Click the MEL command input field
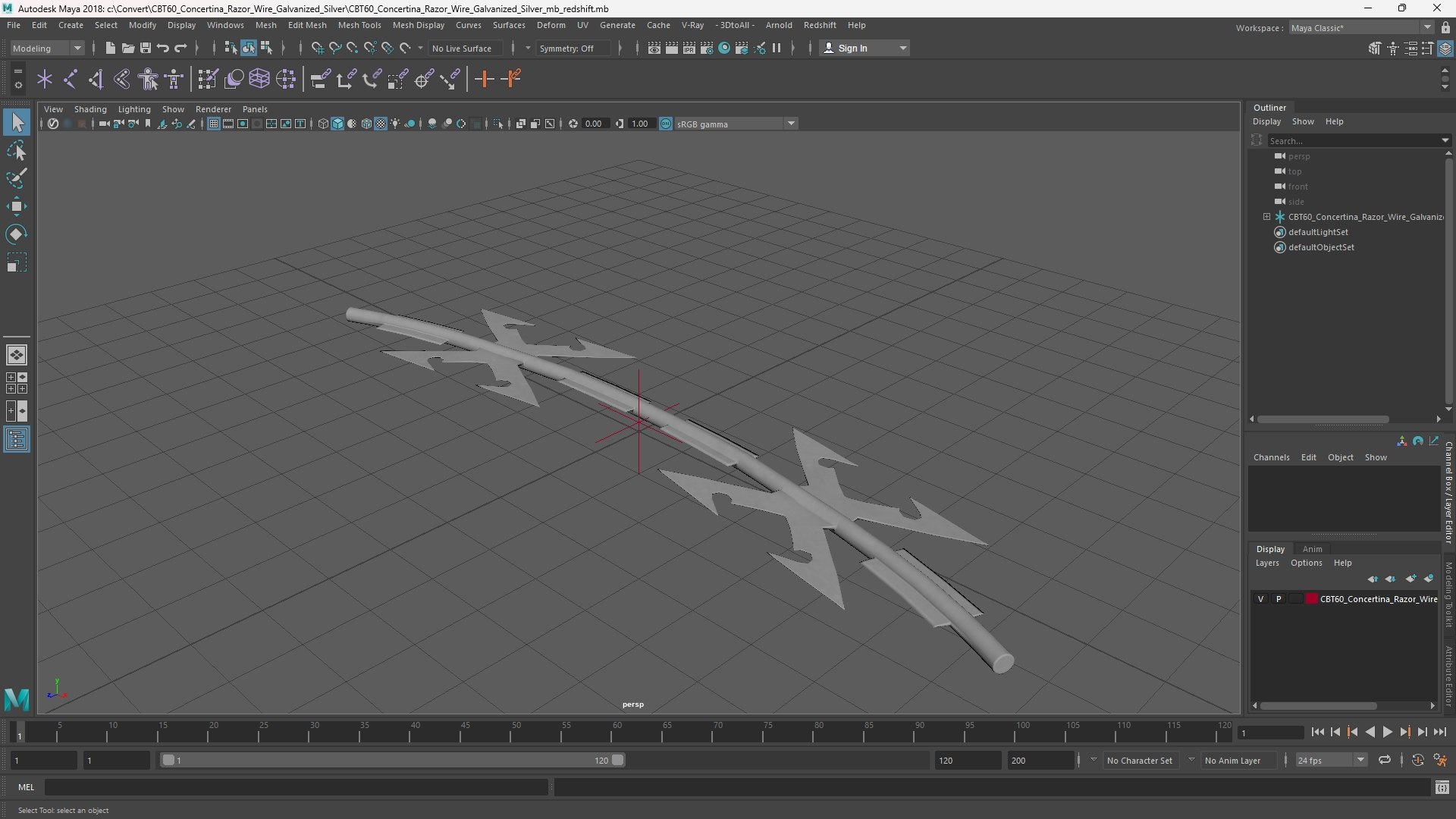Viewport: 1456px width, 819px height. pyautogui.click(x=297, y=788)
